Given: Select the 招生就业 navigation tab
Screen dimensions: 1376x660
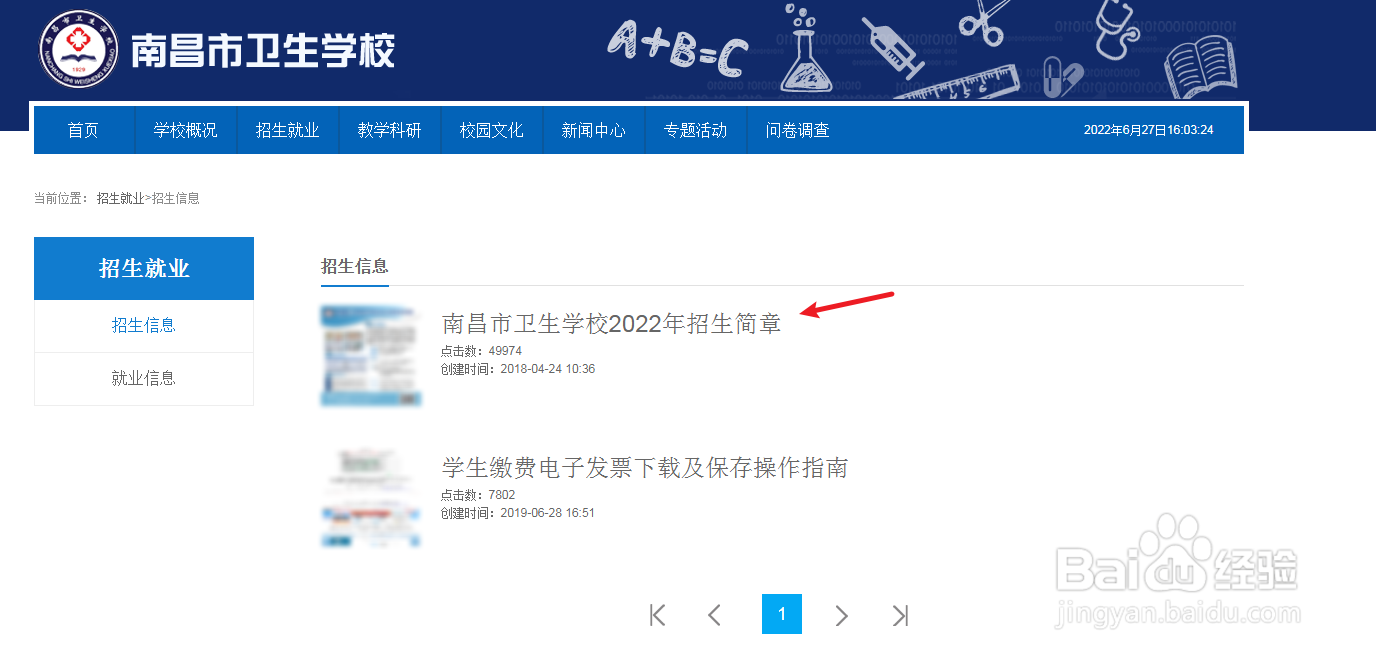Looking at the screenshot, I should tap(288, 129).
